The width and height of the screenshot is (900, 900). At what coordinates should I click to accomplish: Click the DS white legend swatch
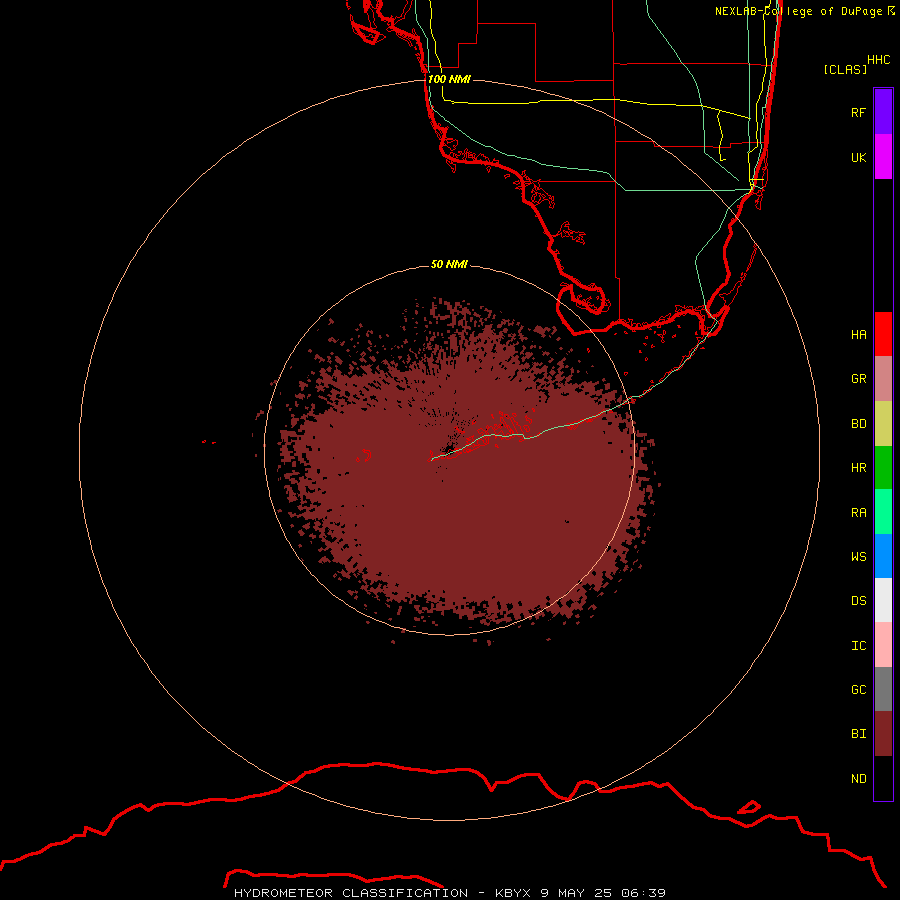tap(883, 600)
